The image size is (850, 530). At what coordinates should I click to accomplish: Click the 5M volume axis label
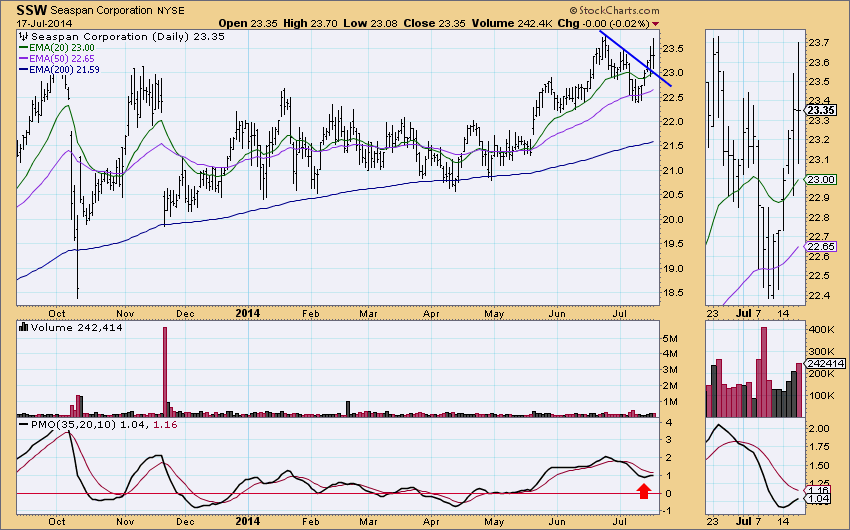click(x=670, y=339)
